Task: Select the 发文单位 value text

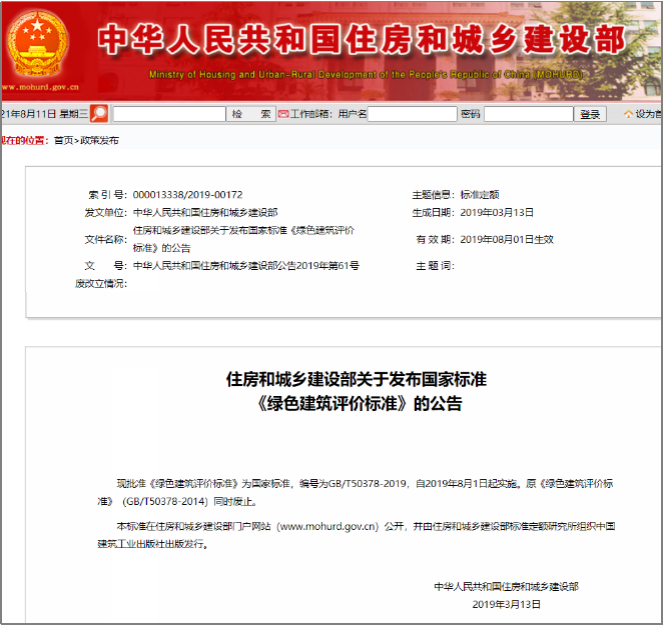Action: pos(205,213)
